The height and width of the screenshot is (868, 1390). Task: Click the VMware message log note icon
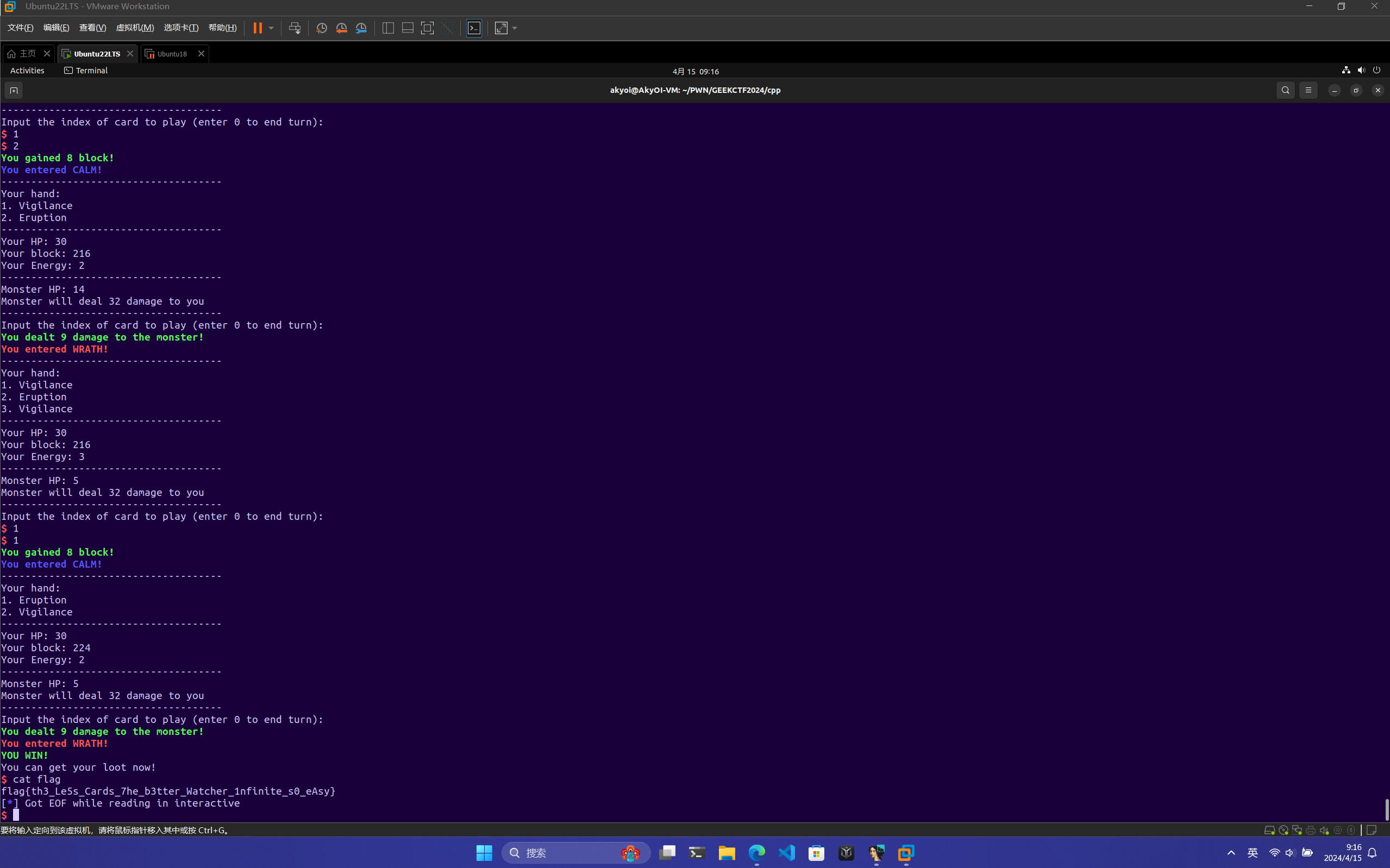coord(1372,830)
